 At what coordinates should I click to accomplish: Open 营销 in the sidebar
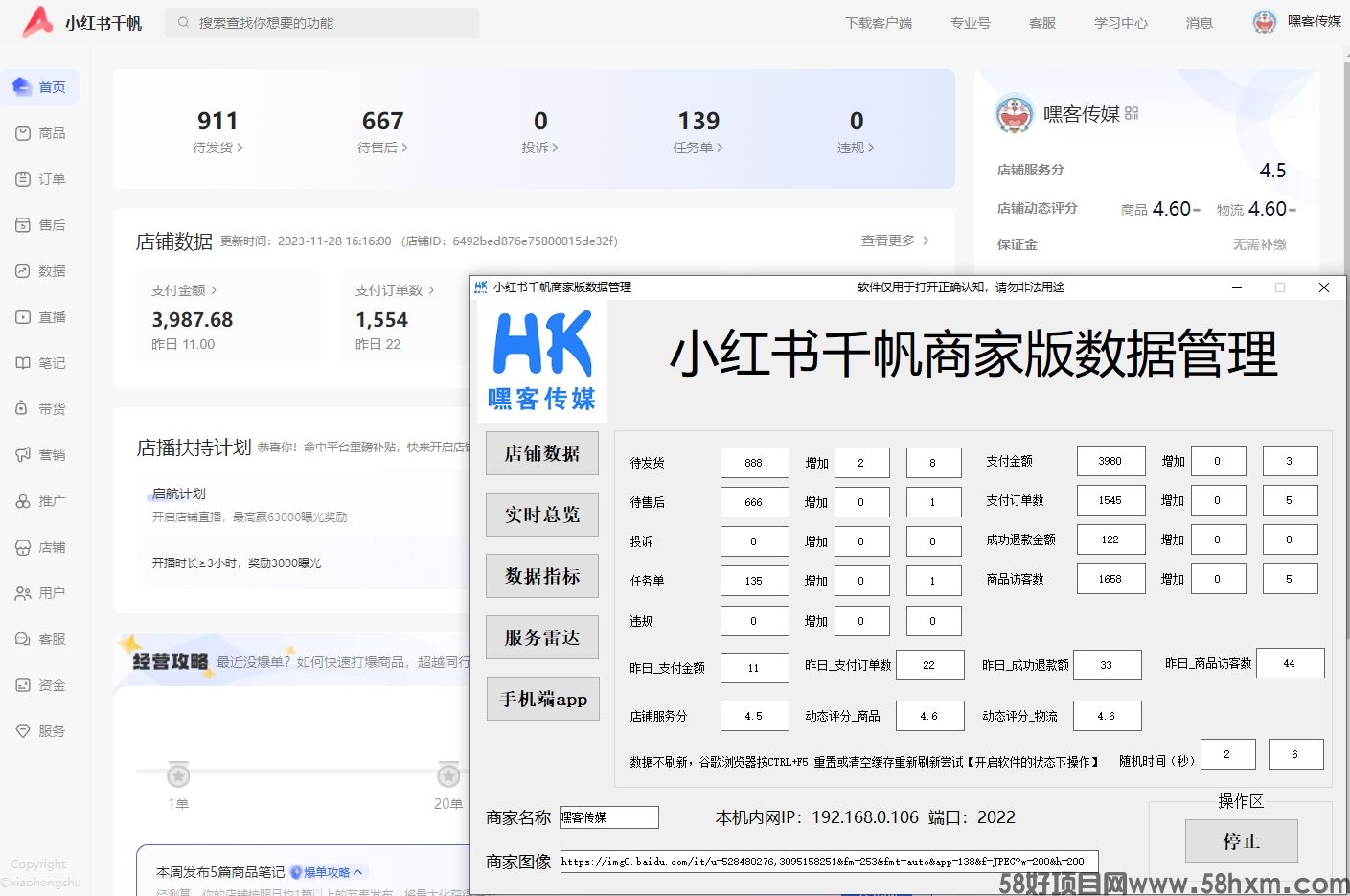pyautogui.click(x=39, y=455)
